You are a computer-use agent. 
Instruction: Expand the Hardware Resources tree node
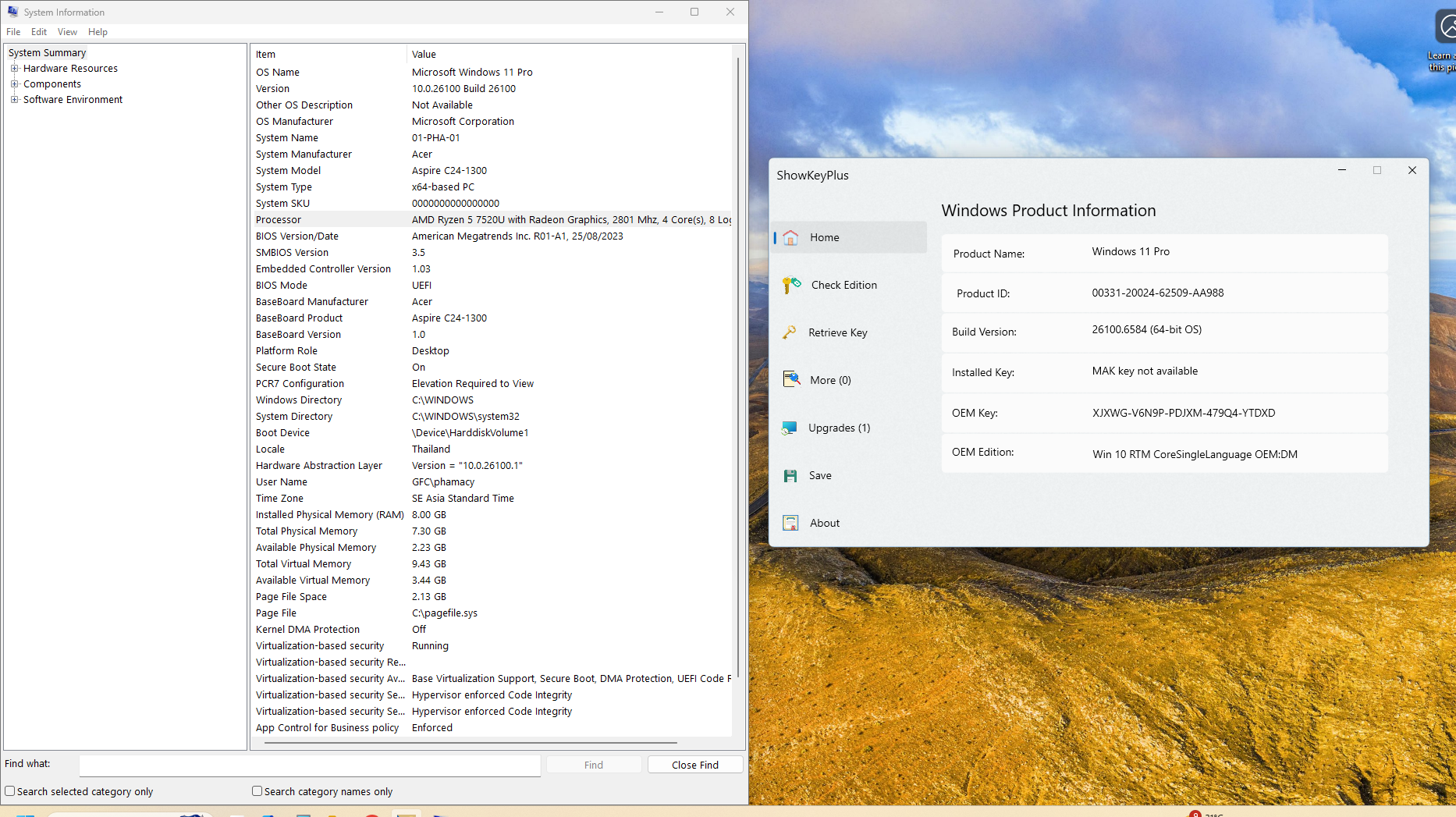click(x=14, y=69)
